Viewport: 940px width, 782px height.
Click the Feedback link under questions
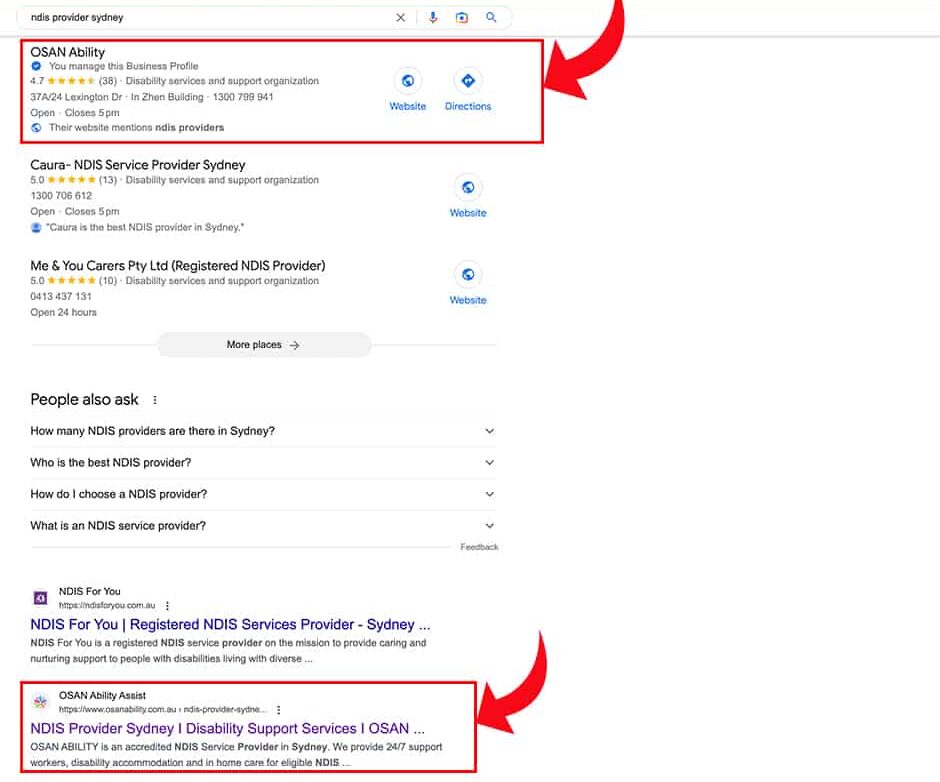point(479,547)
